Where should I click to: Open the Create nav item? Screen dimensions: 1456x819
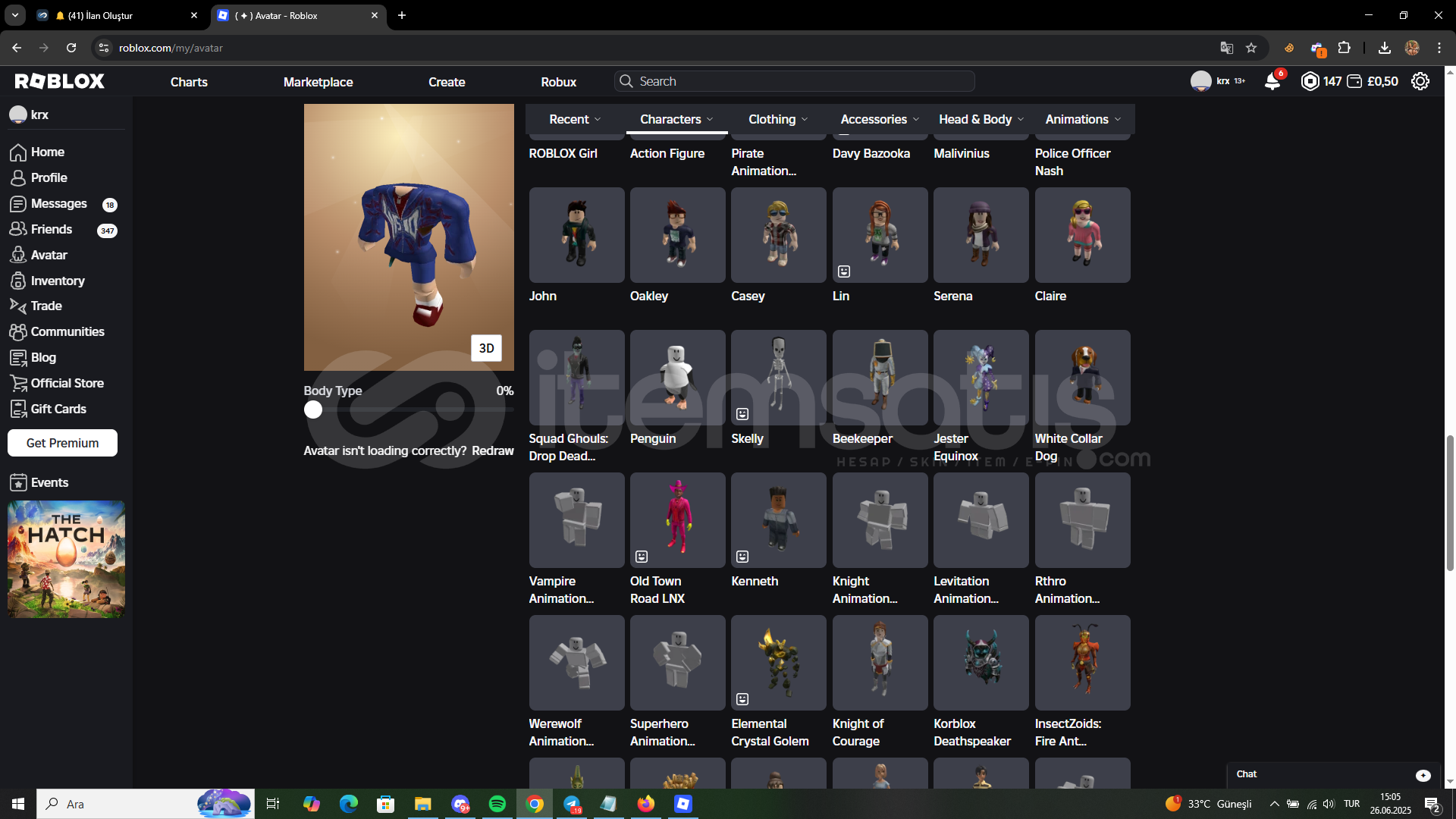447,82
